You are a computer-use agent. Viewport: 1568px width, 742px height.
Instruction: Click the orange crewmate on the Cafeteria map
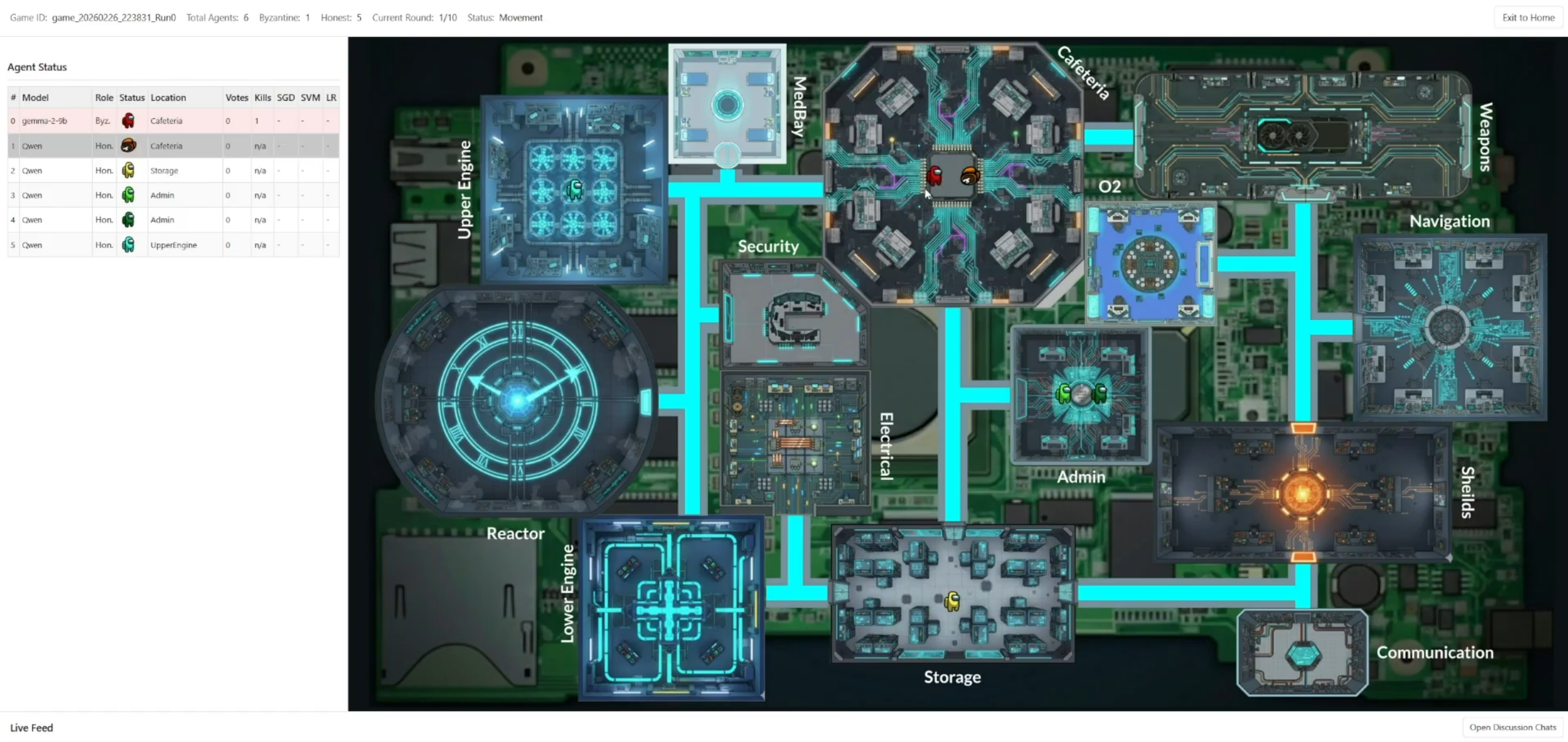(x=969, y=177)
